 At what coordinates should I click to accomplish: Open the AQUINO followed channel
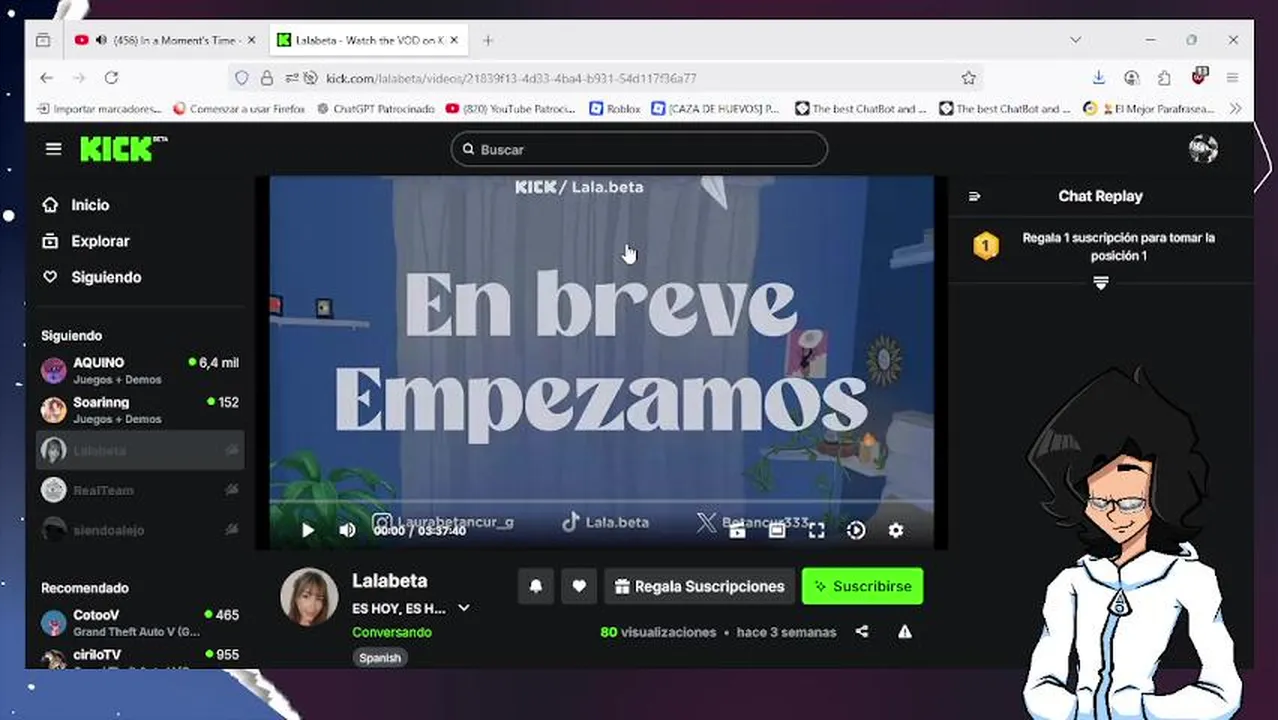pyautogui.click(x=140, y=370)
